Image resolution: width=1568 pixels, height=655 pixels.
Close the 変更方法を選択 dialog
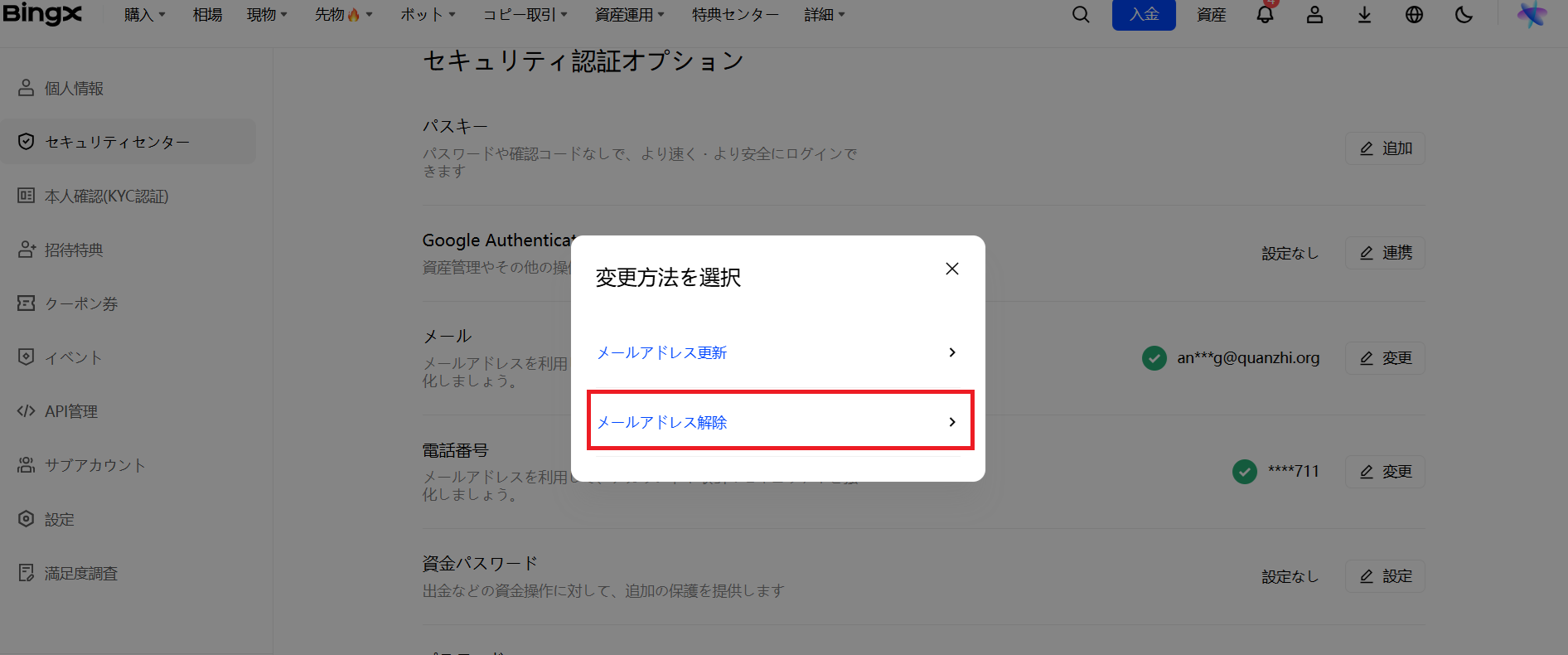click(x=952, y=269)
